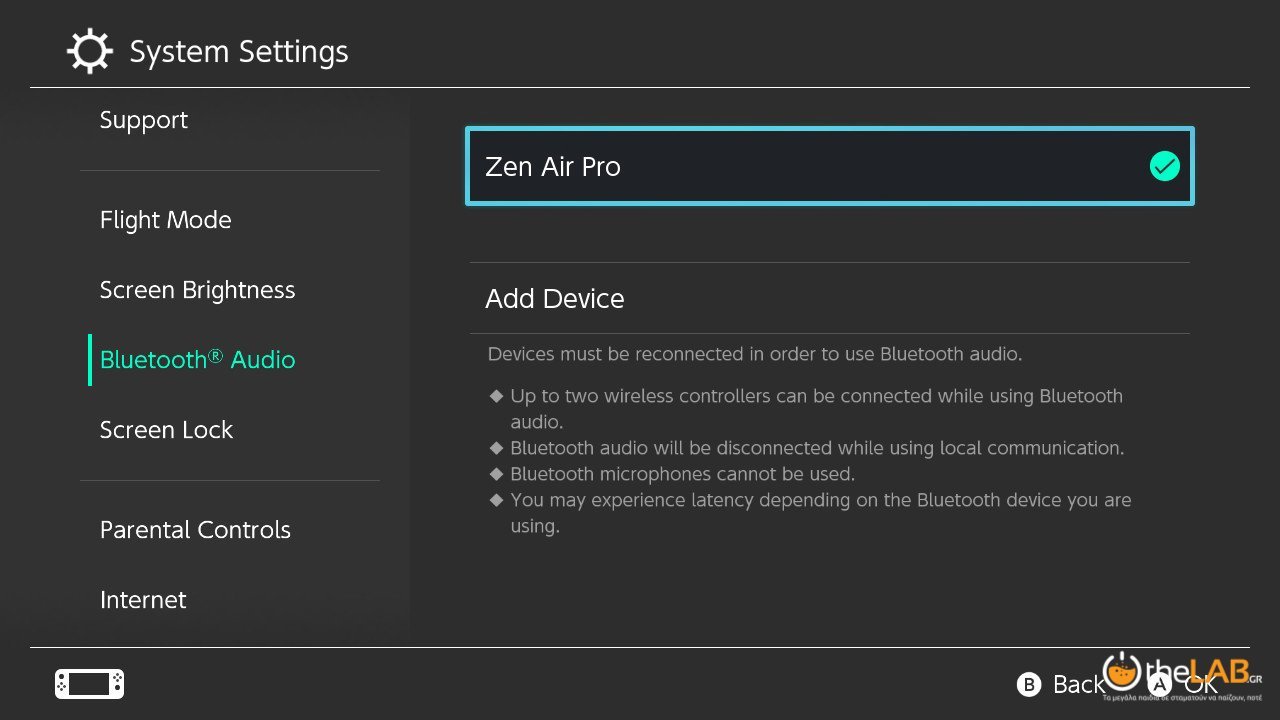Screen dimensions: 1280x720
Task: Click the green checkmark beside Zen Air Pro
Action: [x=1164, y=166]
